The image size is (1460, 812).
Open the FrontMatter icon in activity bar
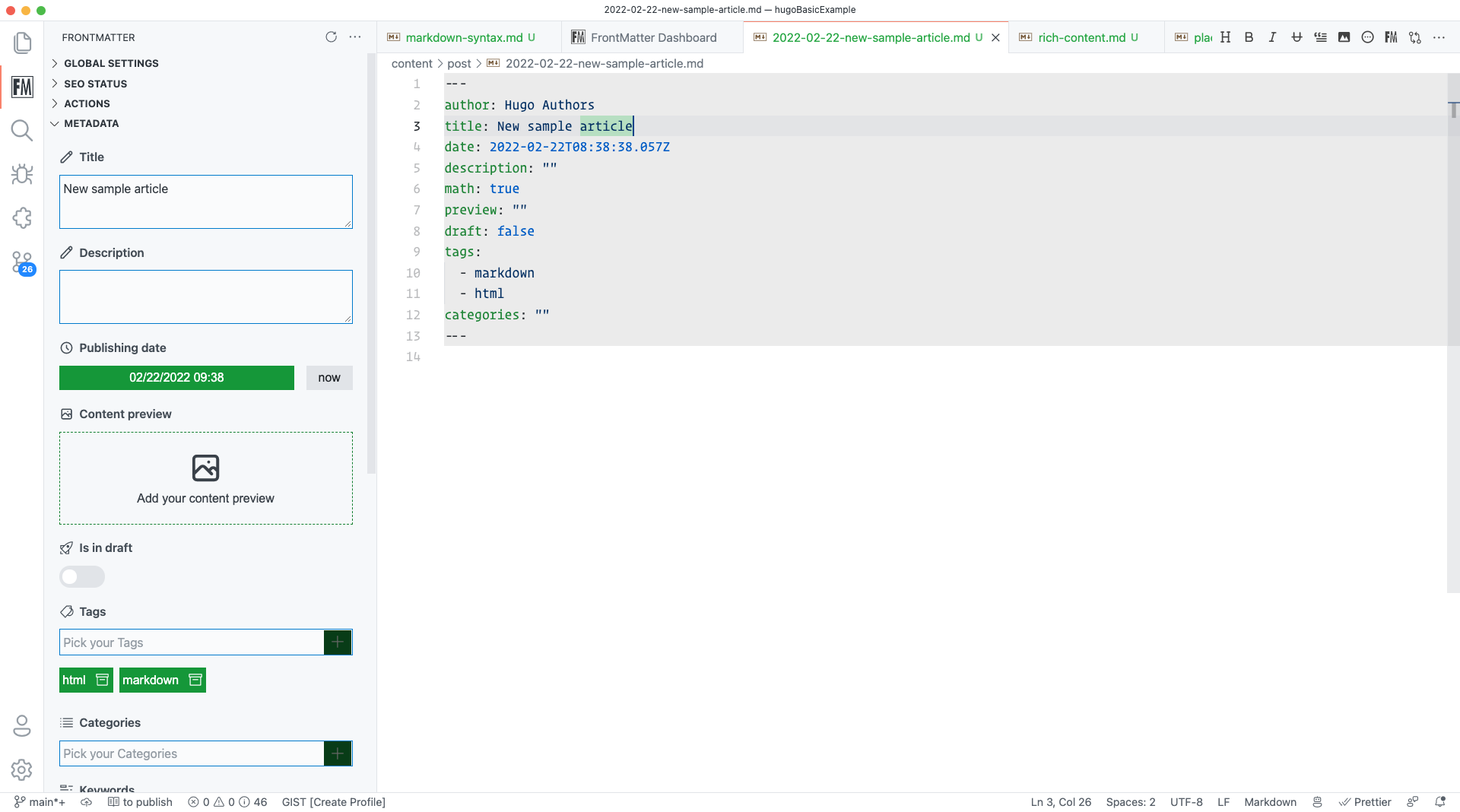coord(22,87)
